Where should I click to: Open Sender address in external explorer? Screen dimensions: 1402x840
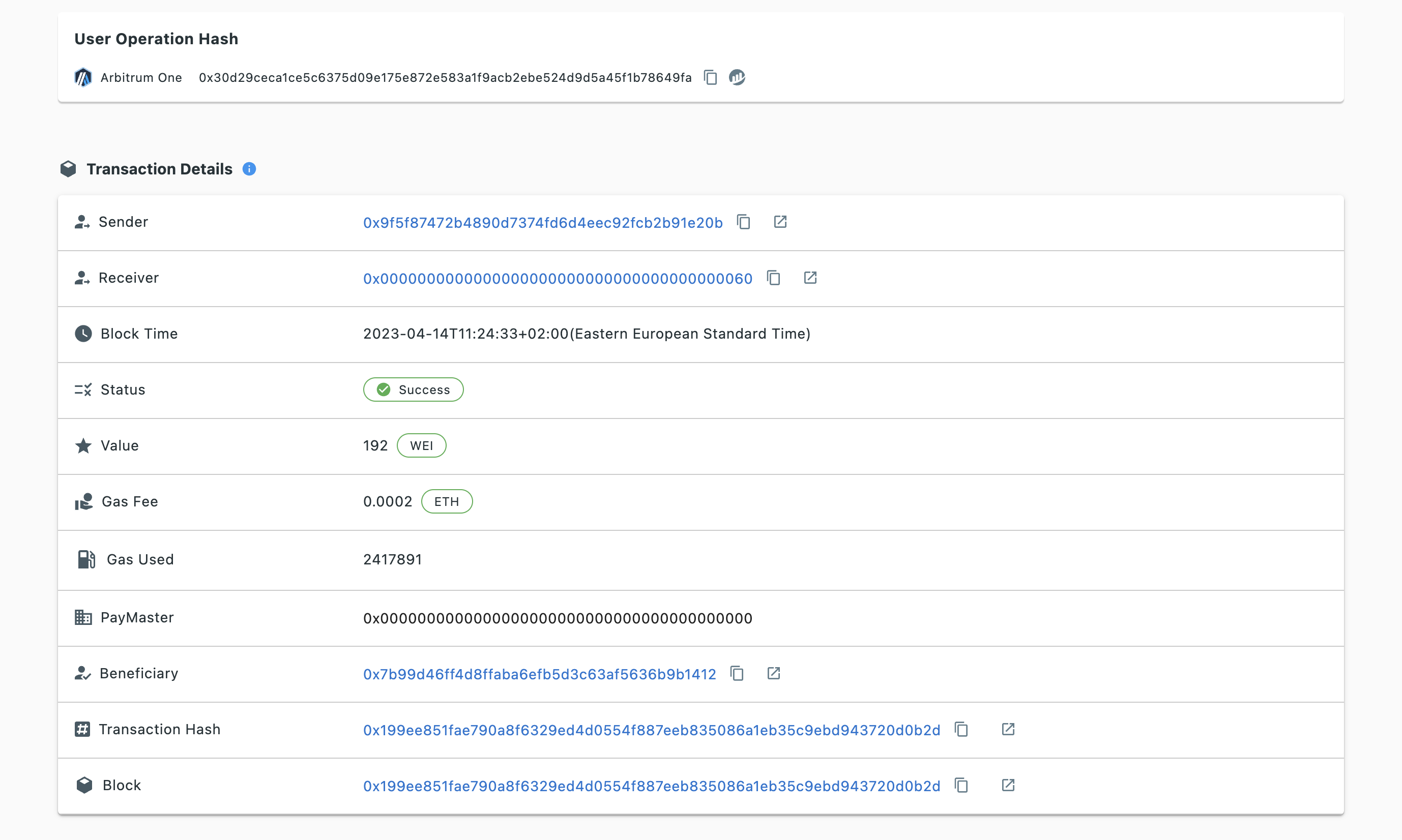[780, 222]
